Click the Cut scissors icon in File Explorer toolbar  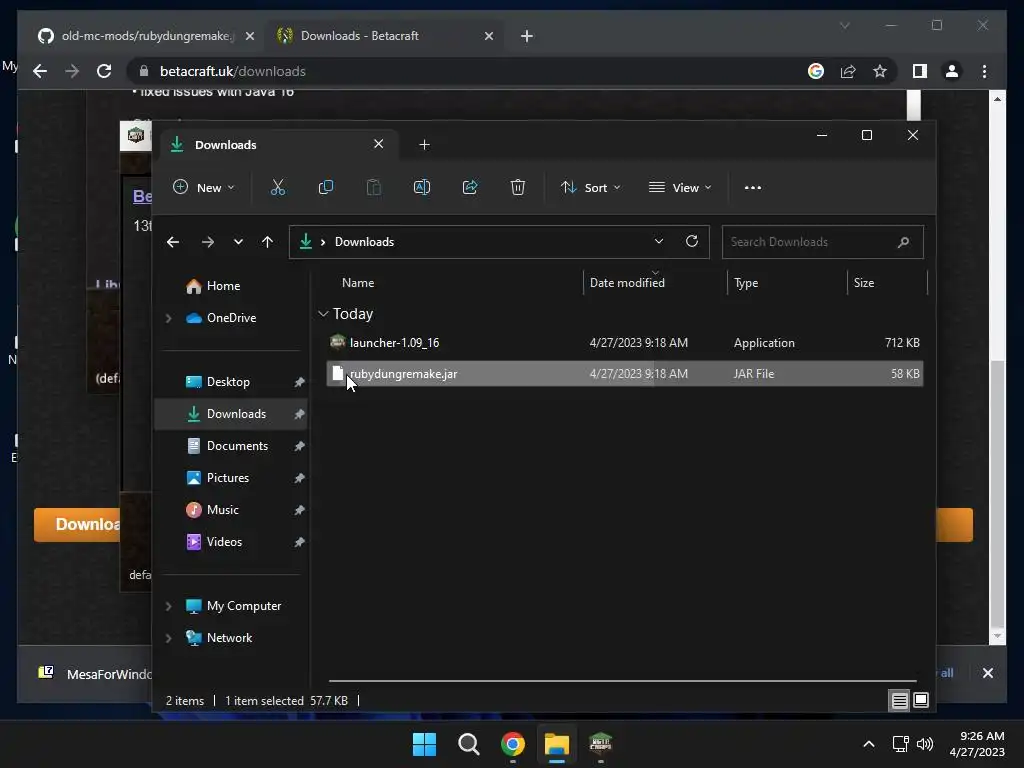point(278,187)
